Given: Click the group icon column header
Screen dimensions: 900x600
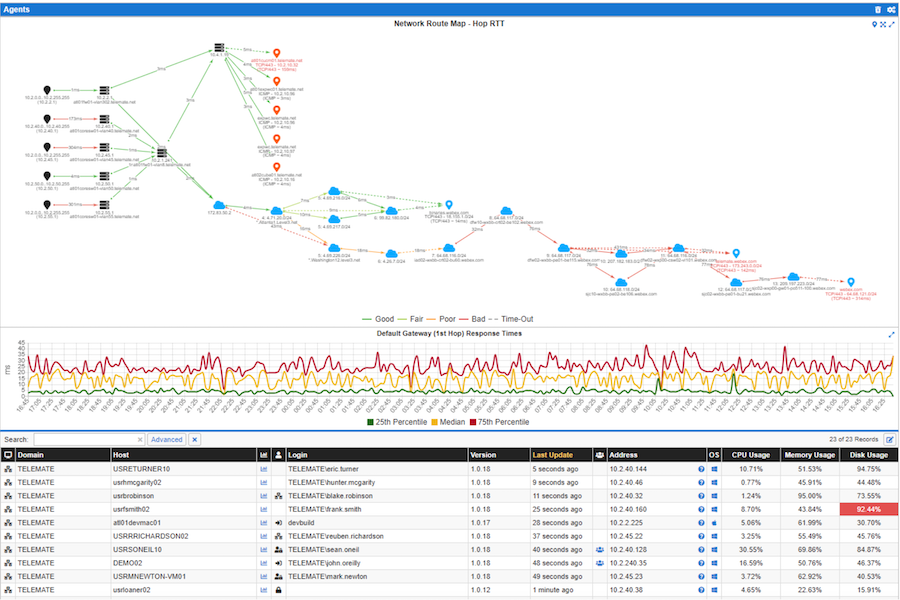Looking at the screenshot, I should [x=599, y=455].
